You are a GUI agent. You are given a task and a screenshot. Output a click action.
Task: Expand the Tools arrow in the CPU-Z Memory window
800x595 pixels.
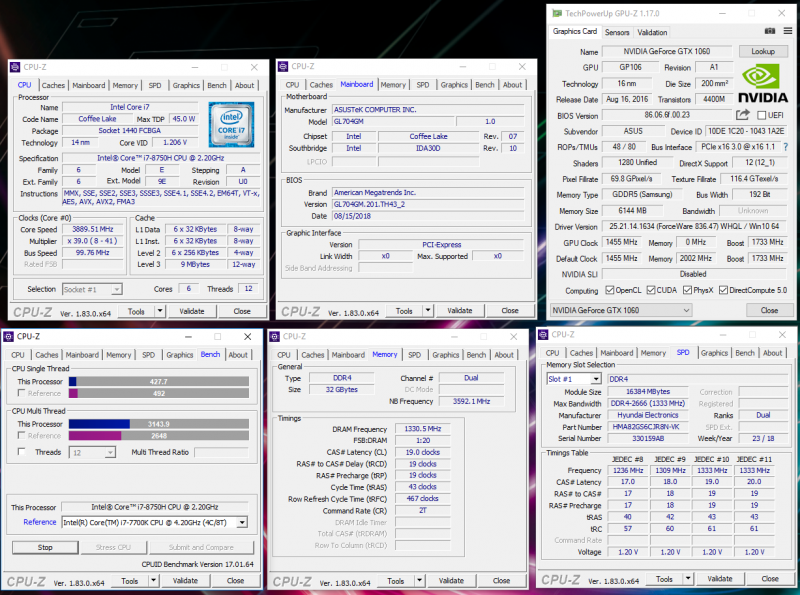pyautogui.click(x=419, y=581)
